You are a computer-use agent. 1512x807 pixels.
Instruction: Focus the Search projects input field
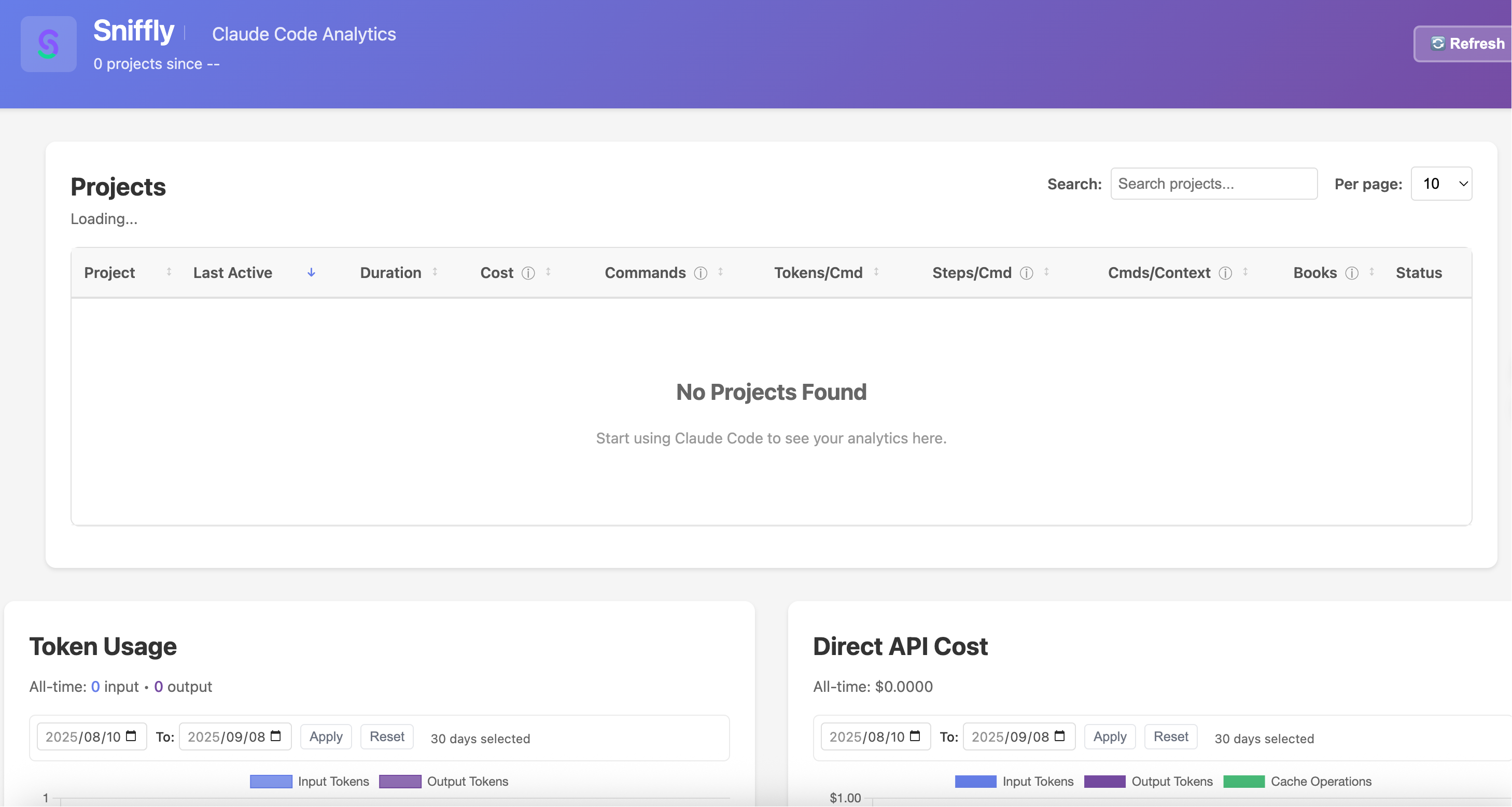coord(1214,184)
